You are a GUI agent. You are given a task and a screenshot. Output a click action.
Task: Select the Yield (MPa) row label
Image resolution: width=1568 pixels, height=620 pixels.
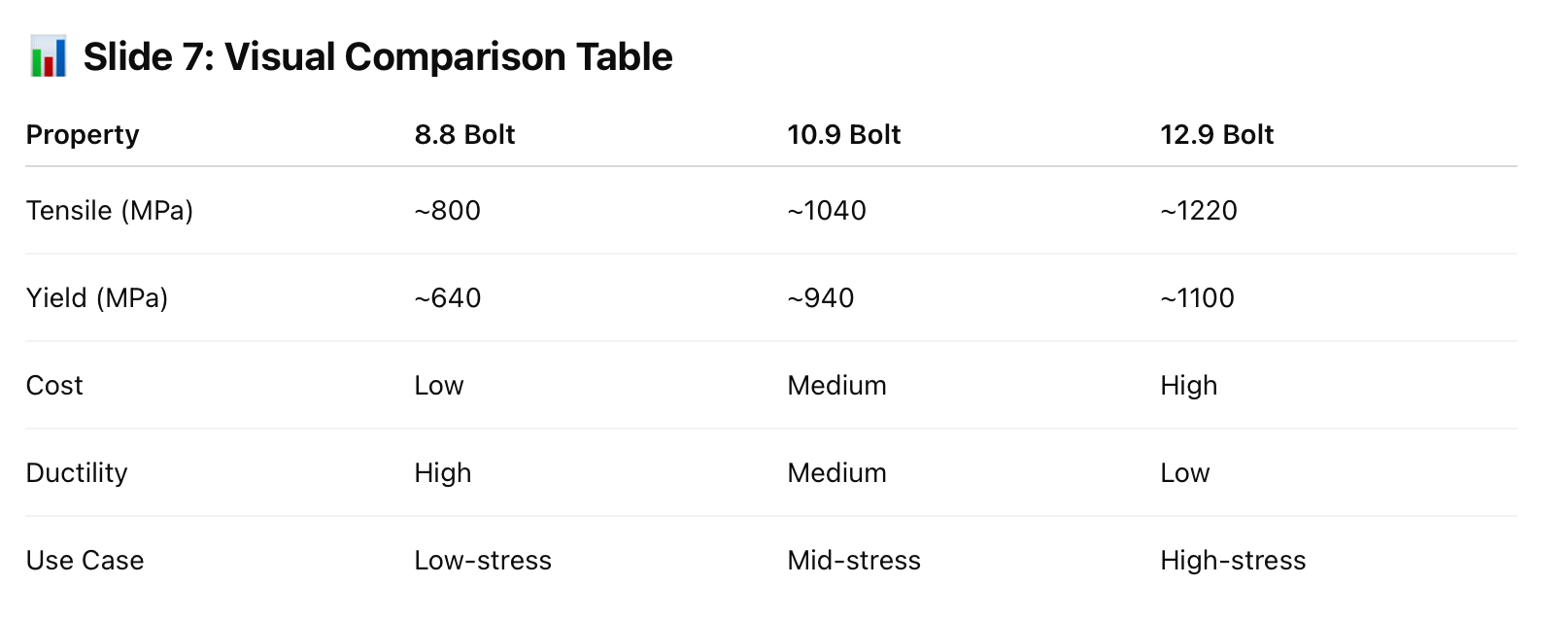coord(97,298)
